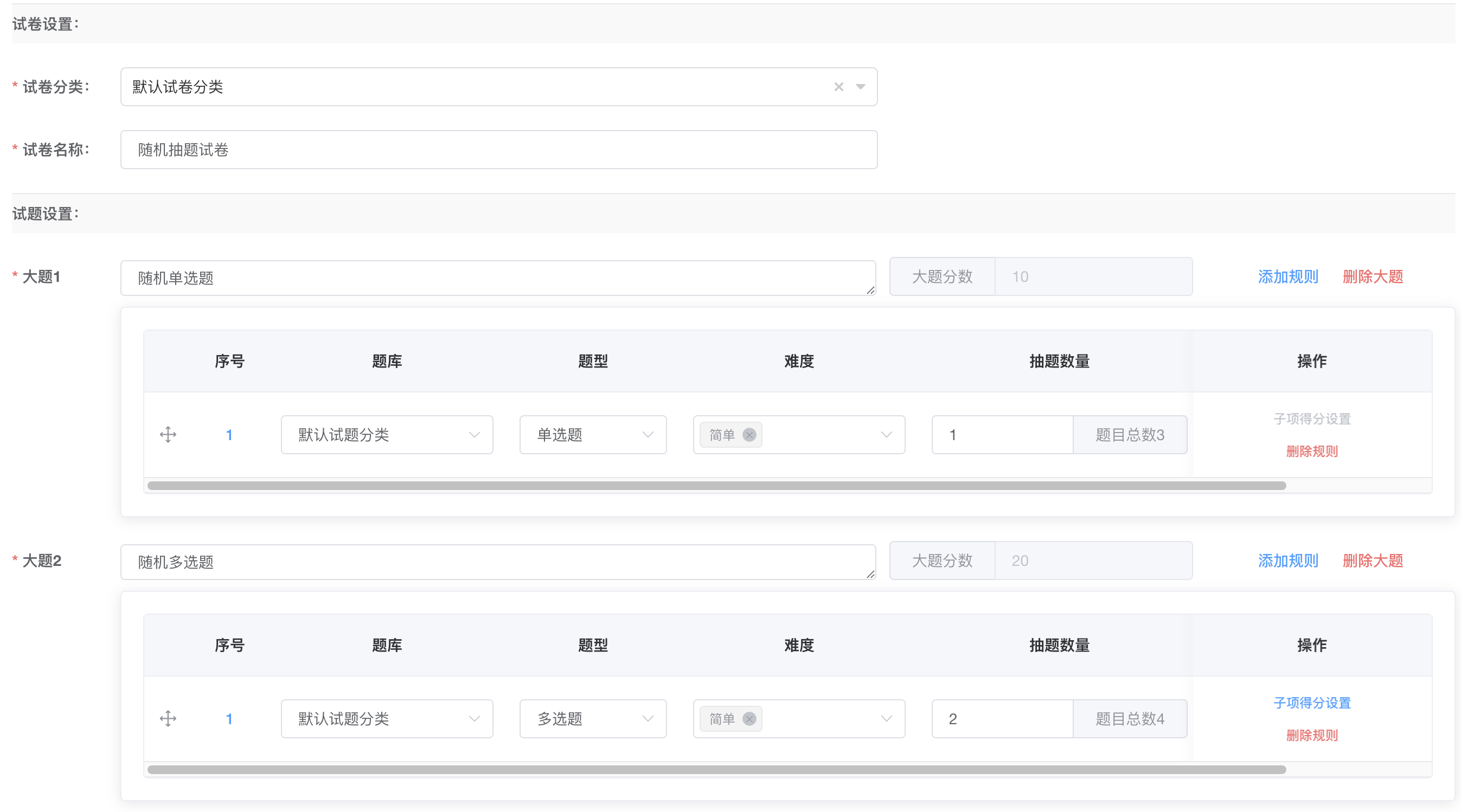Screen dimensions: 1461x812
Task: Click the 大题分数 input showing placeholder 10
Action: click(x=1093, y=276)
